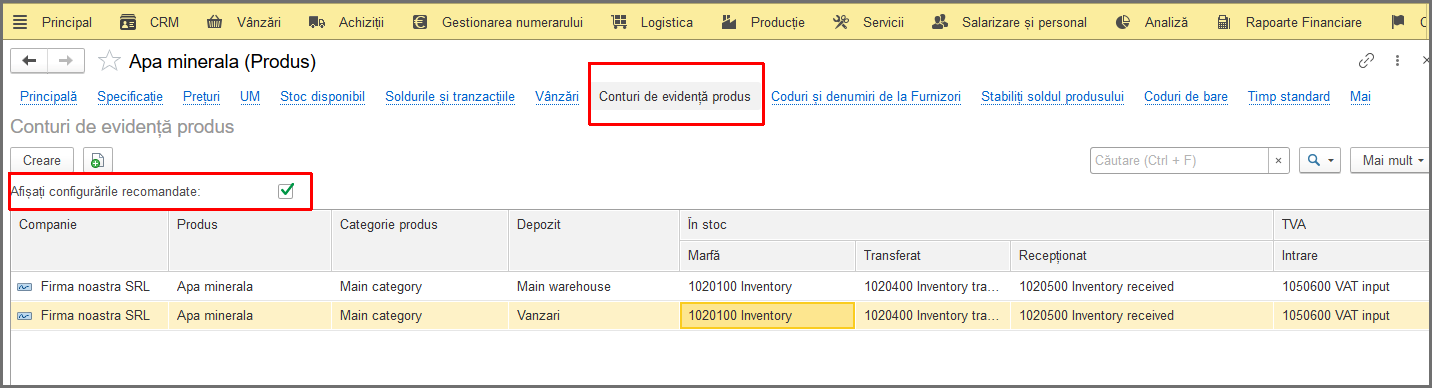Open the hamburger menu beside Principal
The height and width of the screenshot is (388, 1432).
coord(20,22)
